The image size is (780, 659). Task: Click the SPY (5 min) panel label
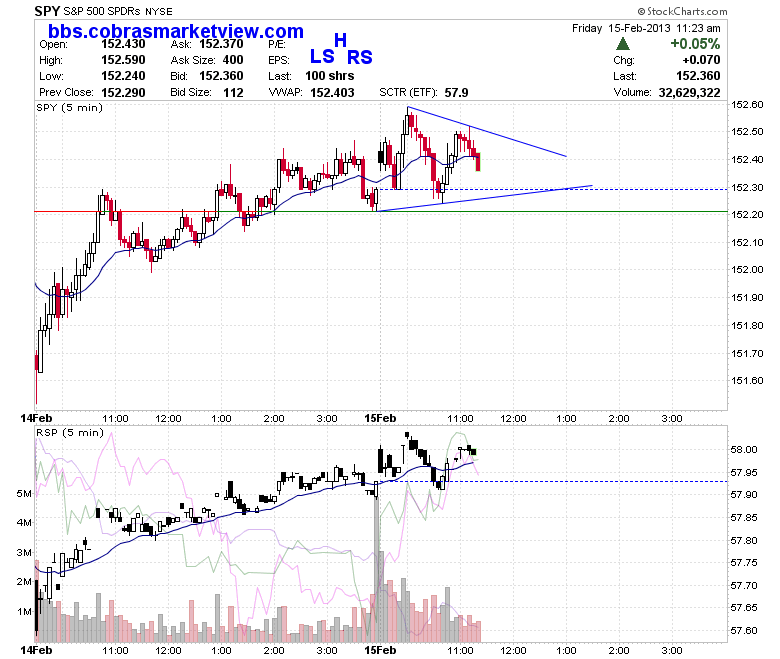[70, 107]
